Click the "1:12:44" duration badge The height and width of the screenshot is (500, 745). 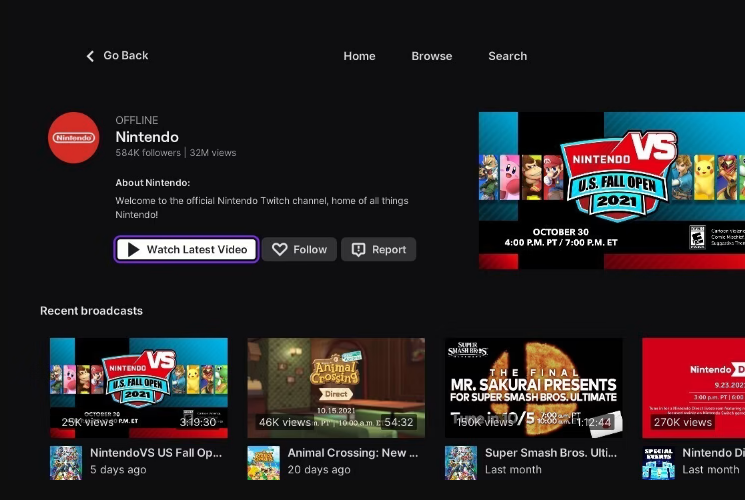[x=593, y=422]
